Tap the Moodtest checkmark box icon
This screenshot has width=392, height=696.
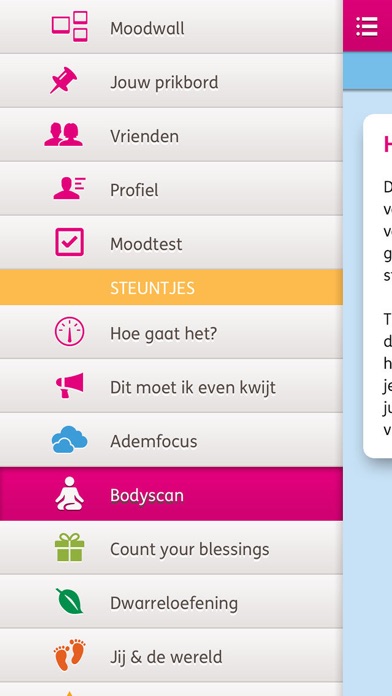(69, 242)
